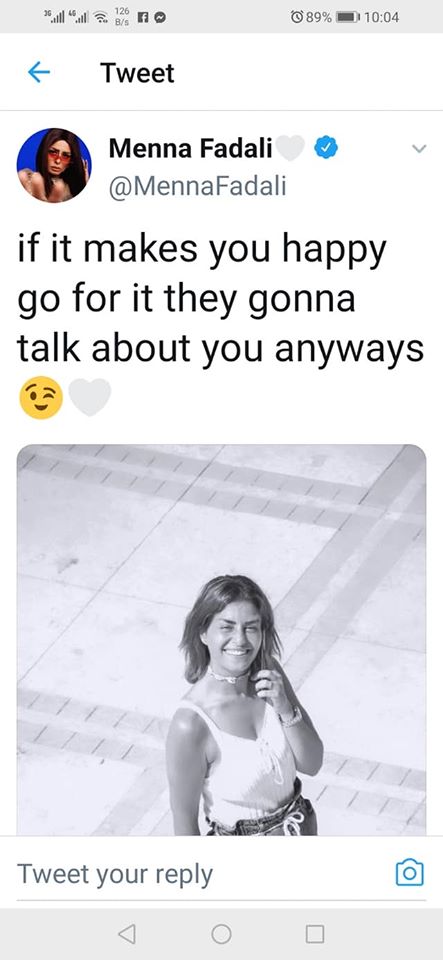Tap the tweet text body
Screen dimensions: 443x960
tap(220, 299)
